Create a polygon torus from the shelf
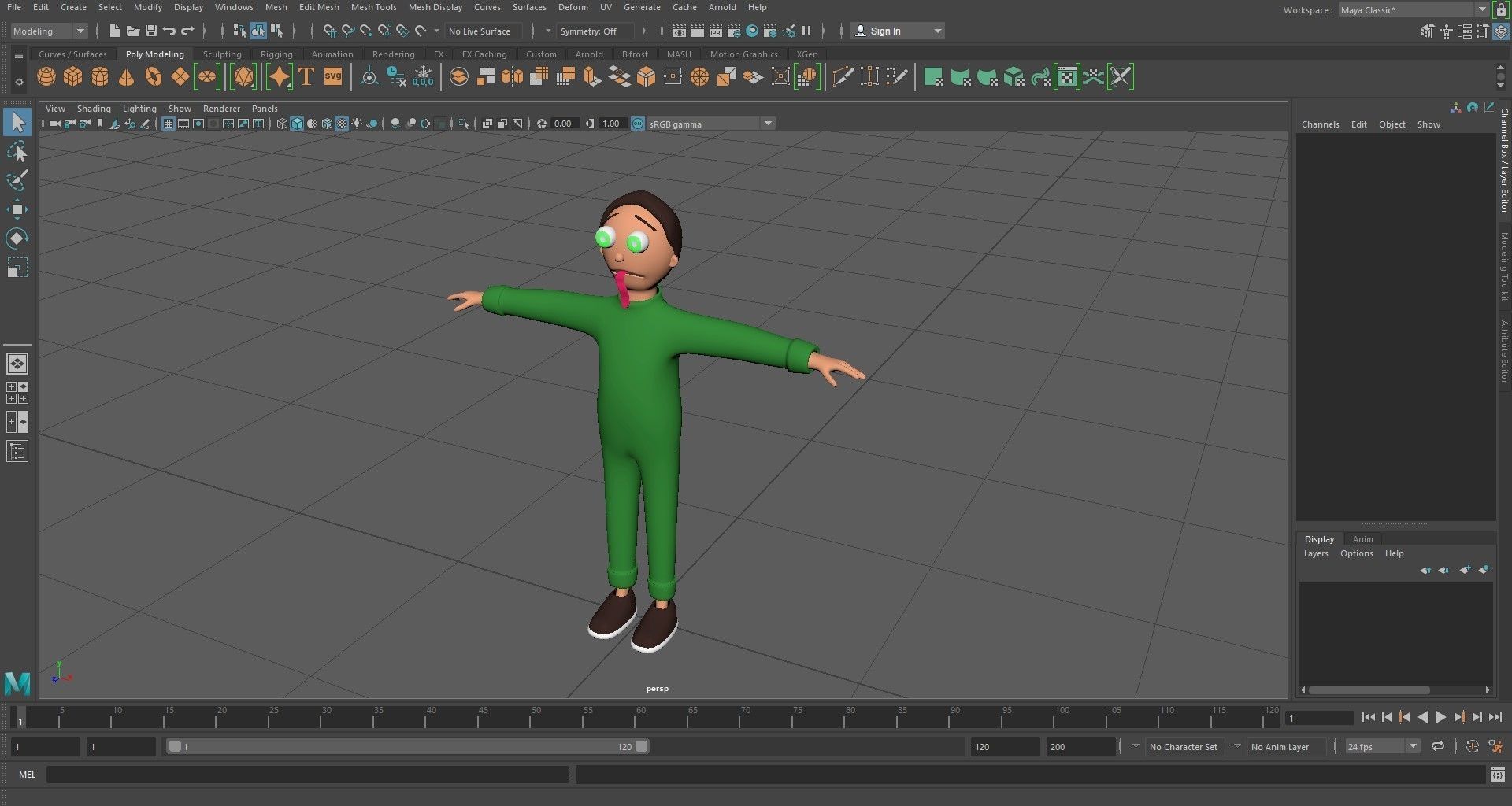This screenshot has width=1512, height=806. 153,76
